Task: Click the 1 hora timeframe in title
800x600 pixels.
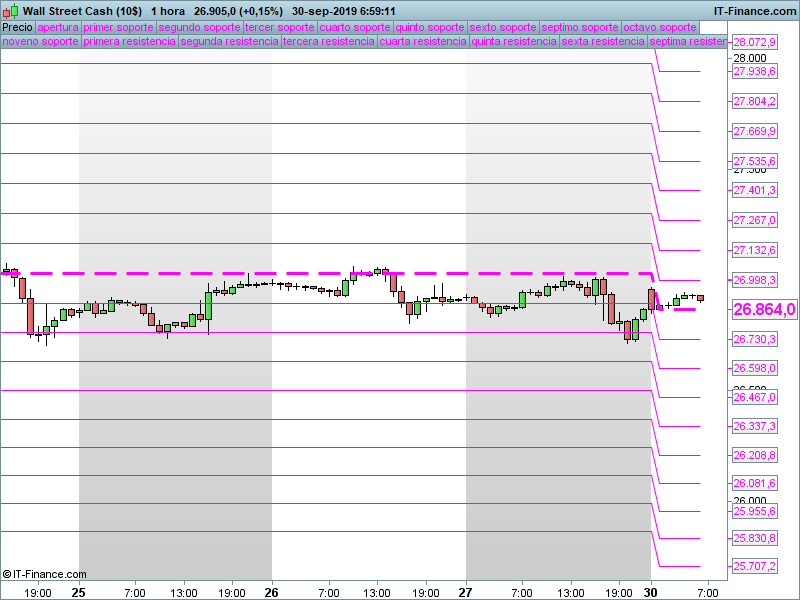Action: pyautogui.click(x=168, y=10)
